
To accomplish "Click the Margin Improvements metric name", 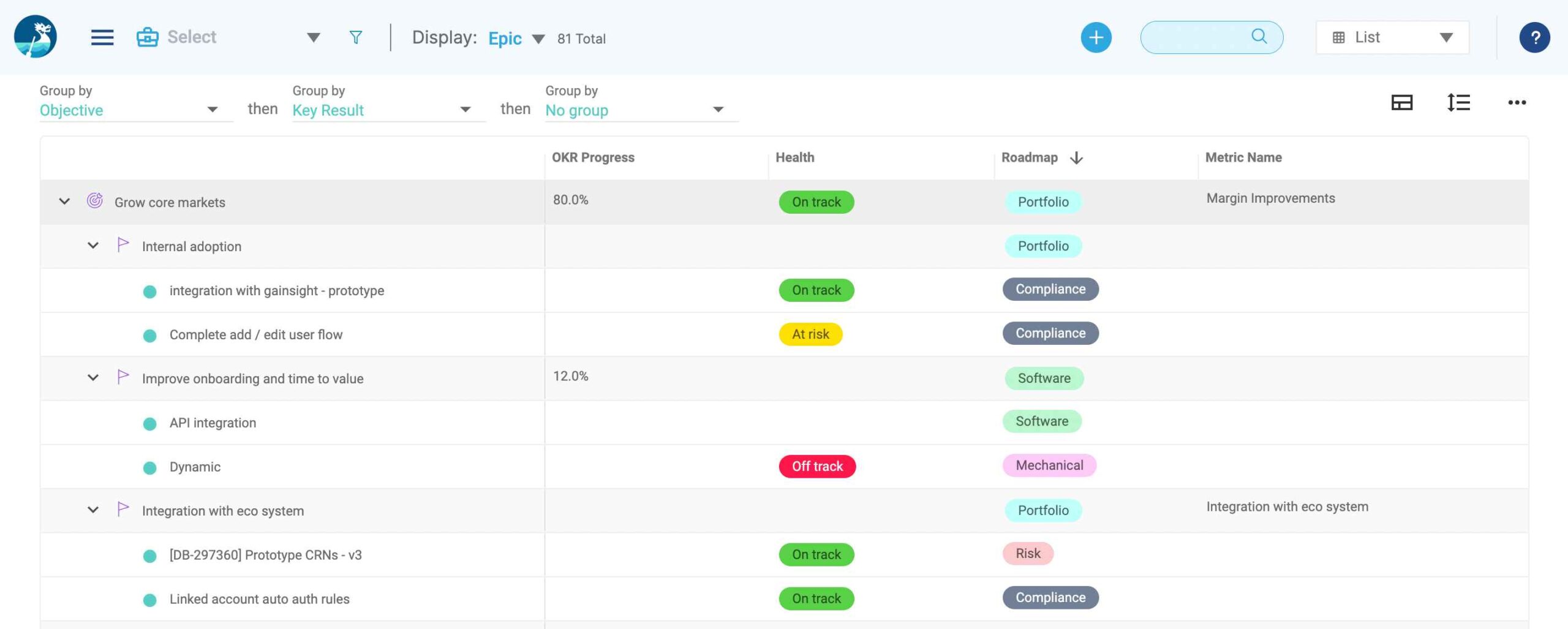I will click(1270, 198).
